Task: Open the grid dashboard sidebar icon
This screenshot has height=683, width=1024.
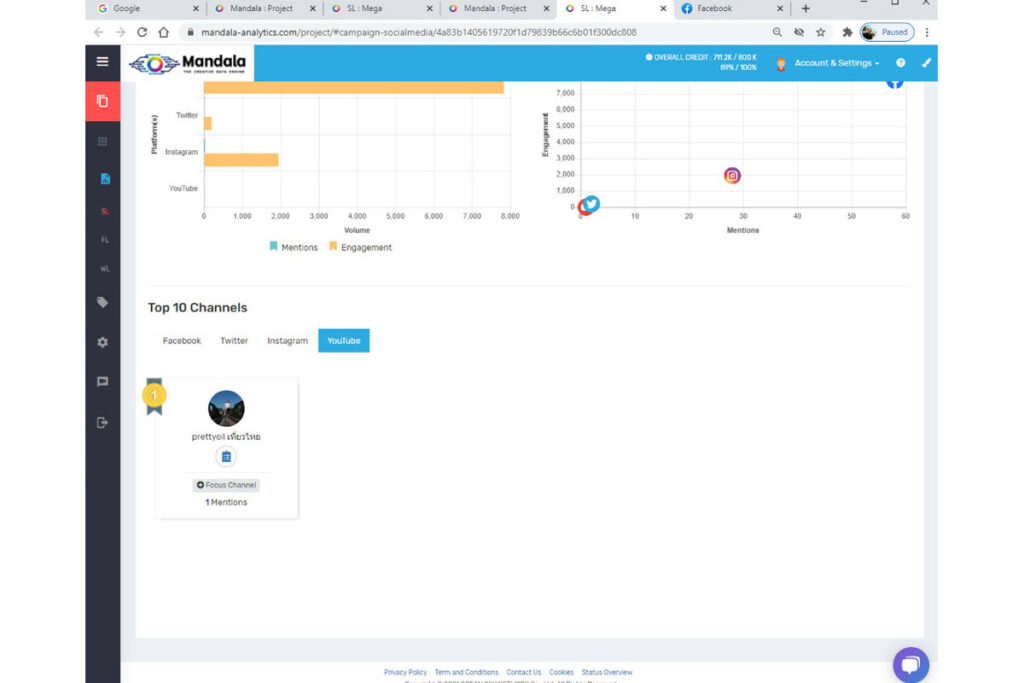Action: [x=103, y=142]
